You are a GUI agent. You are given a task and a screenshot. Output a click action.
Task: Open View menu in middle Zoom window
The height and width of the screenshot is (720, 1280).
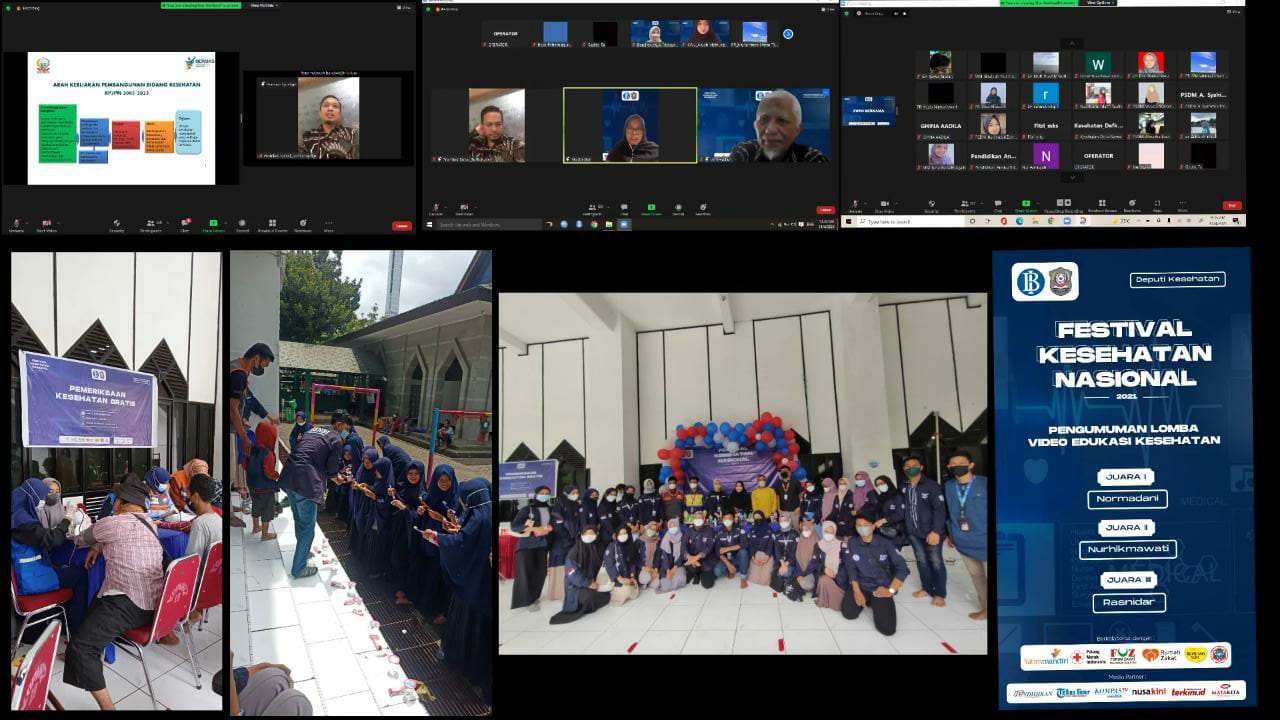(x=829, y=9)
